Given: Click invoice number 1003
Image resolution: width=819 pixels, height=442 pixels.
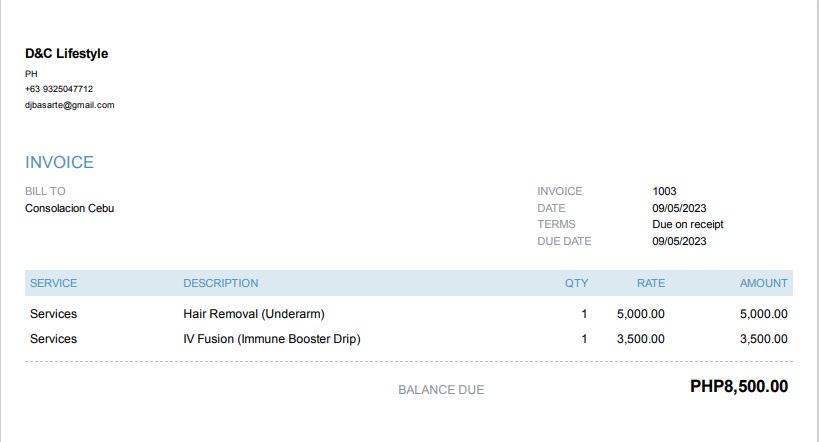Looking at the screenshot, I should [664, 191].
